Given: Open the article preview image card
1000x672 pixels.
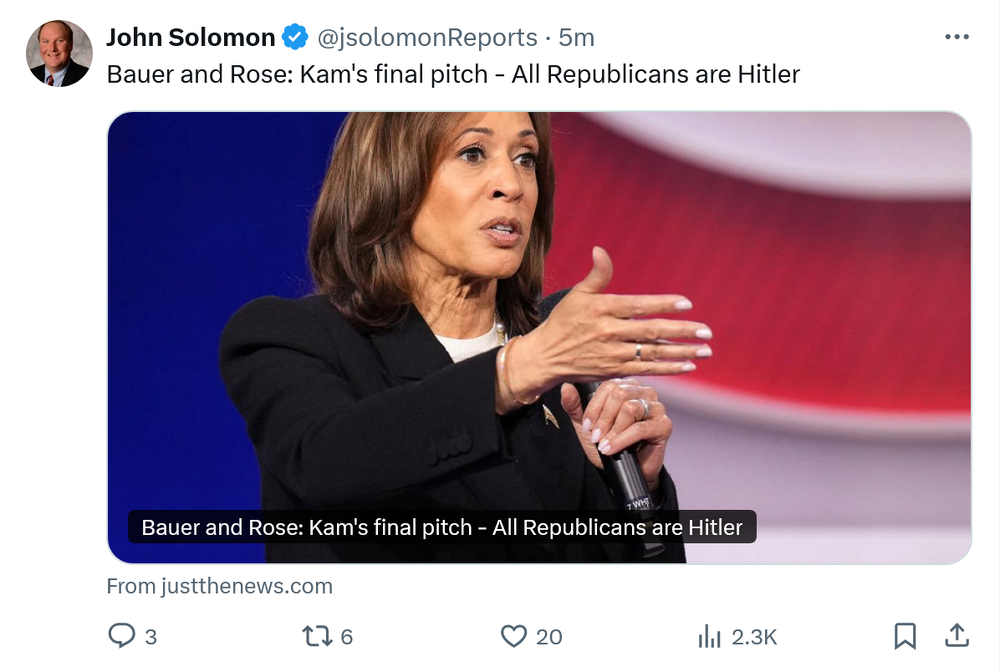Looking at the screenshot, I should (x=539, y=300).
